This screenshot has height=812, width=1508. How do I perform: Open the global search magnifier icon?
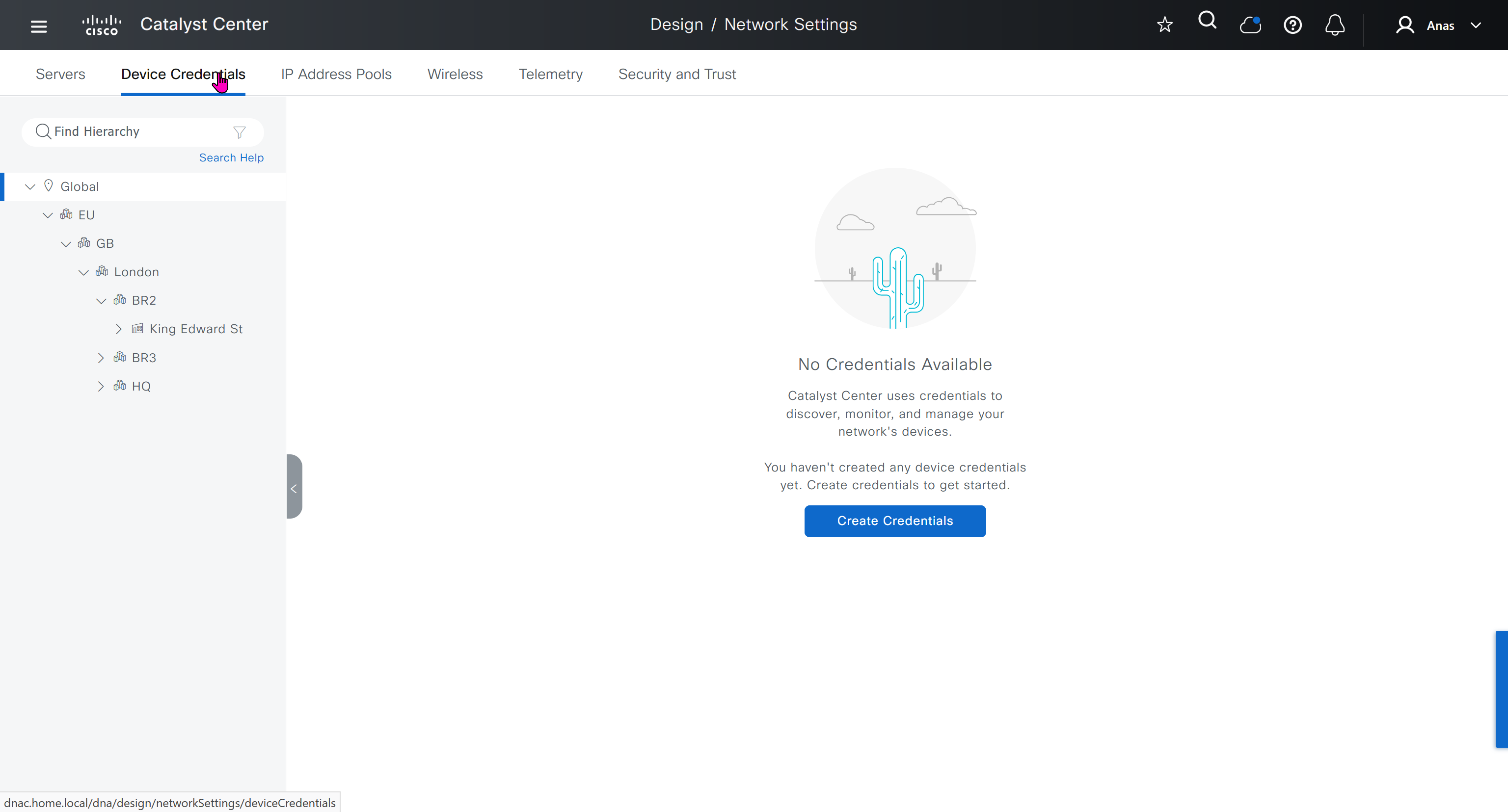click(1207, 21)
